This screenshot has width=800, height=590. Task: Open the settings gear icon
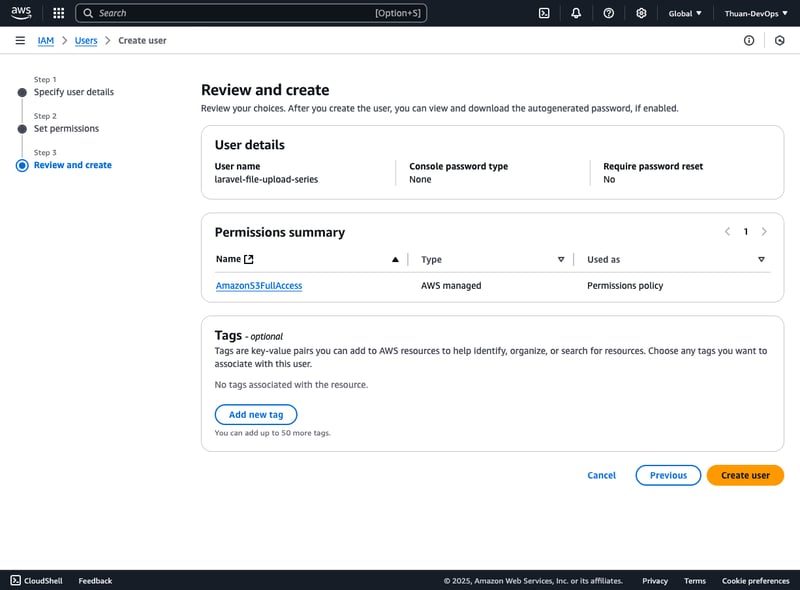pos(641,13)
